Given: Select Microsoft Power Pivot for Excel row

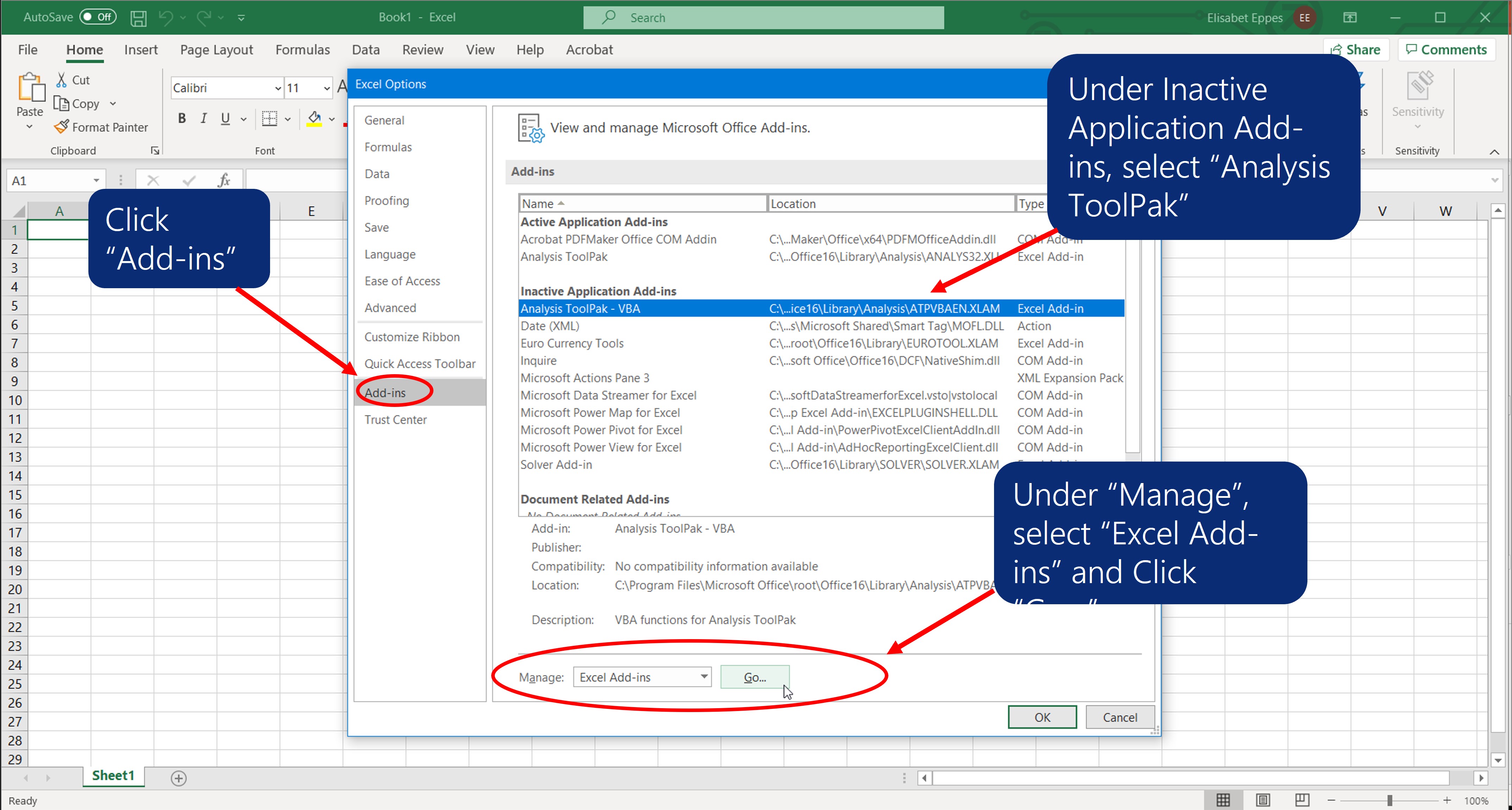Looking at the screenshot, I should pos(822,430).
